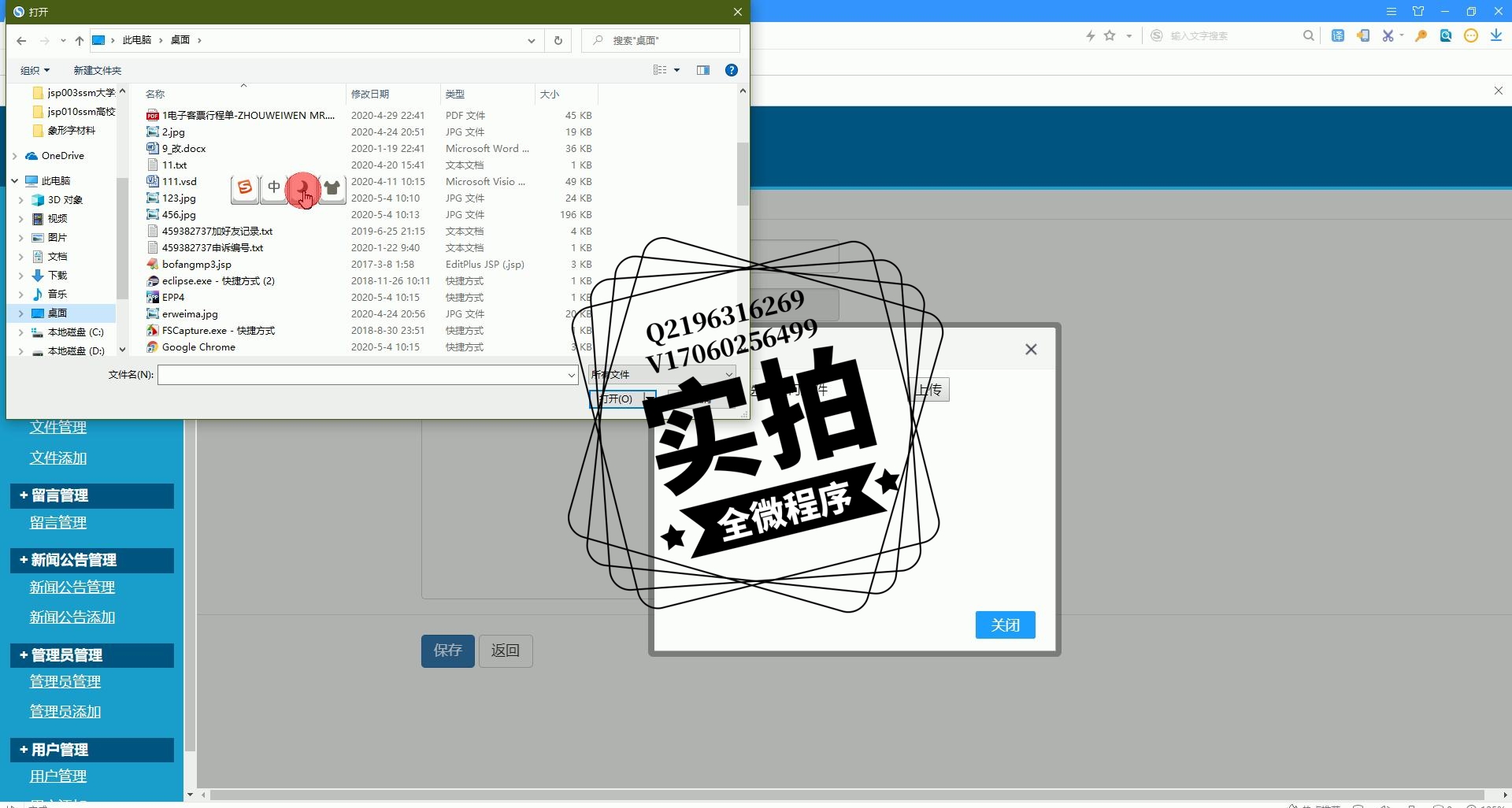Open the 组织 dropdown menu
1512x808 pixels.
35,71
